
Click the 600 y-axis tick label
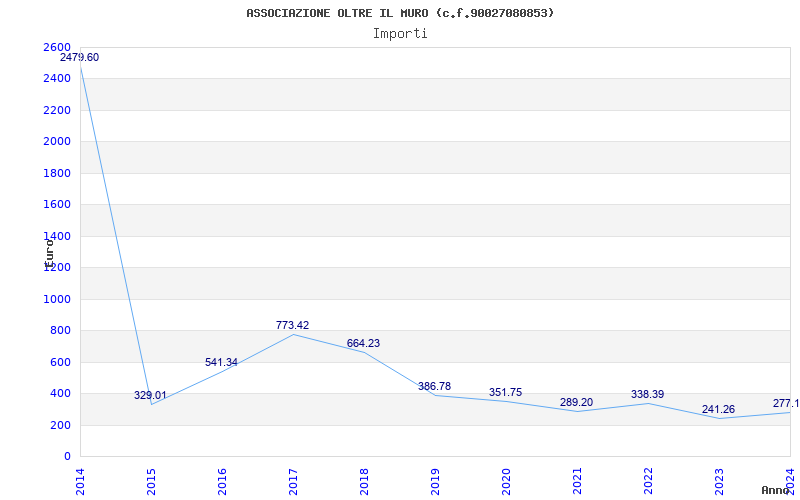click(x=61, y=362)
